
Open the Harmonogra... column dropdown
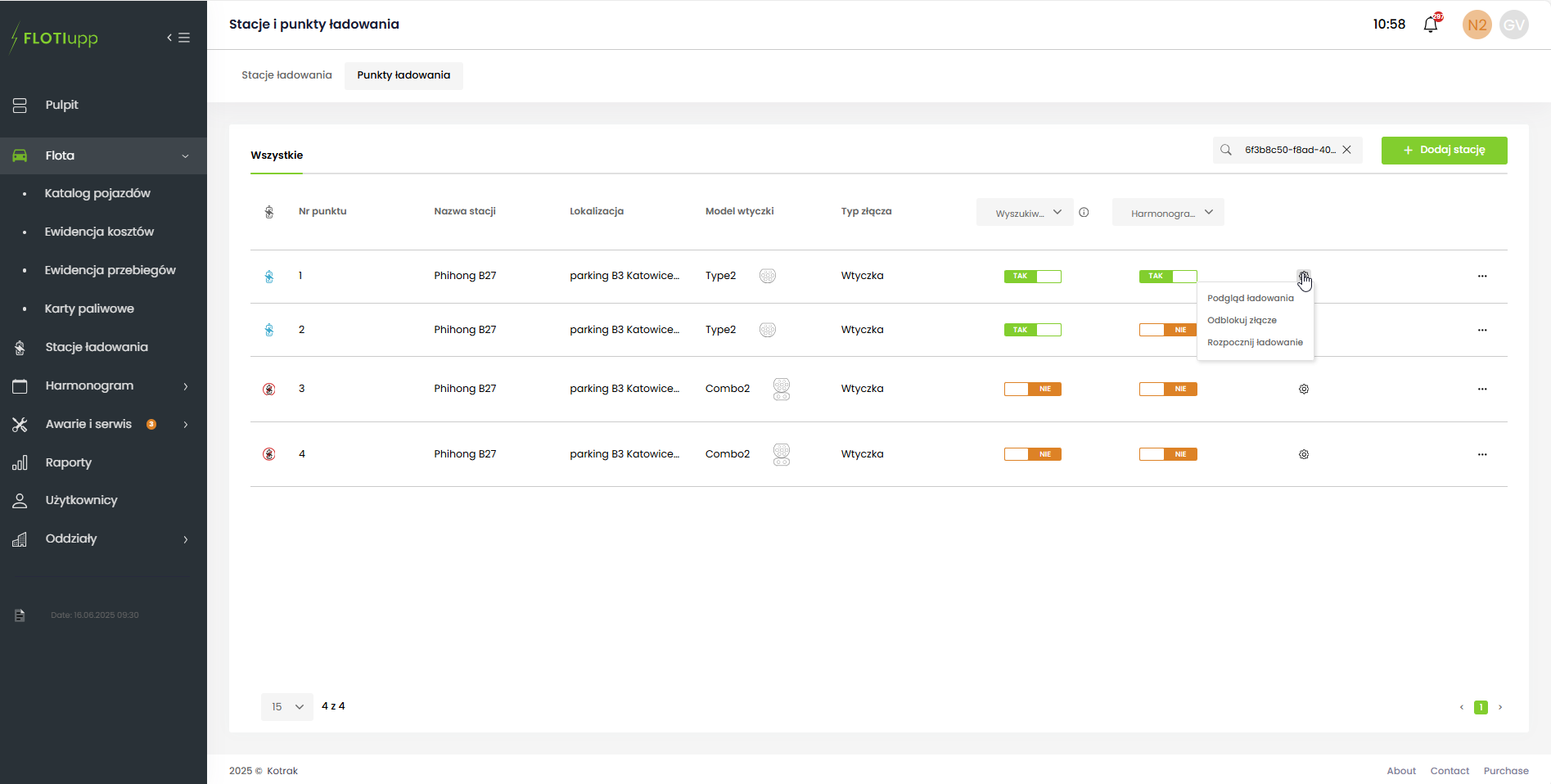[1168, 213]
